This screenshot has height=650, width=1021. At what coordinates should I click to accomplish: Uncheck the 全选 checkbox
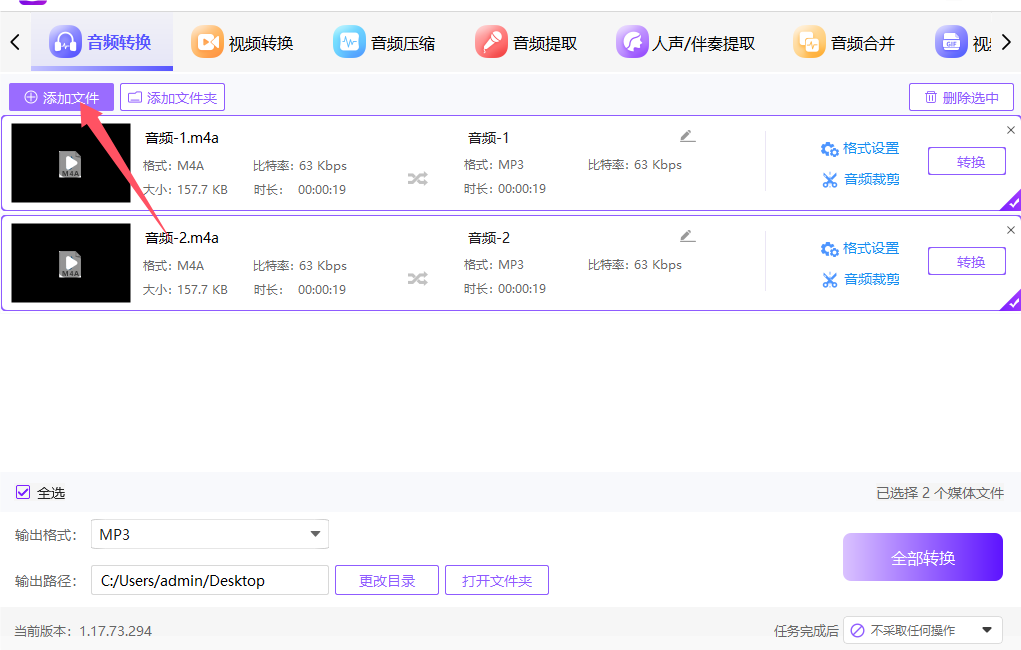(23, 492)
